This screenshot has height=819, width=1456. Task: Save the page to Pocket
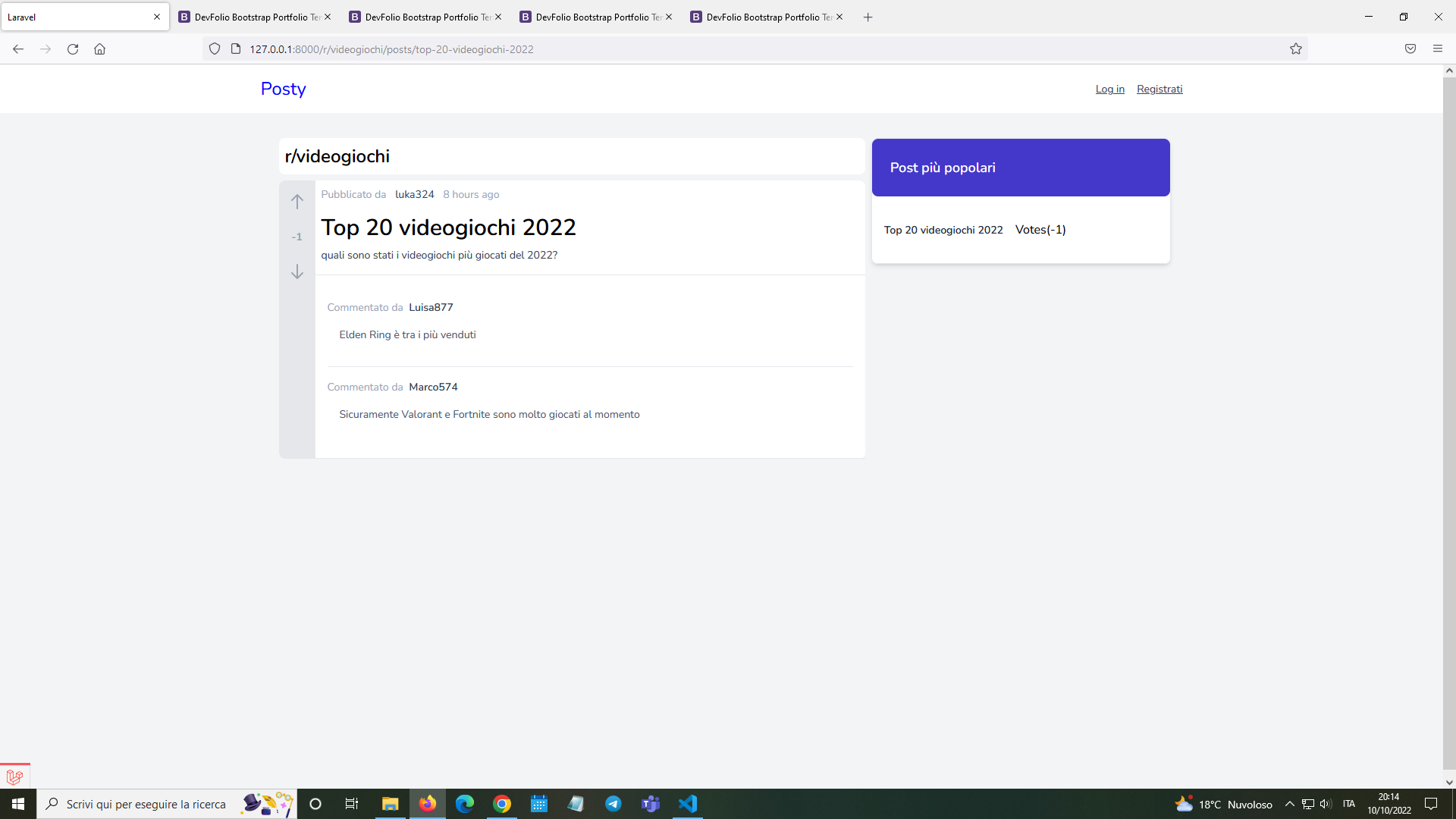1410,49
